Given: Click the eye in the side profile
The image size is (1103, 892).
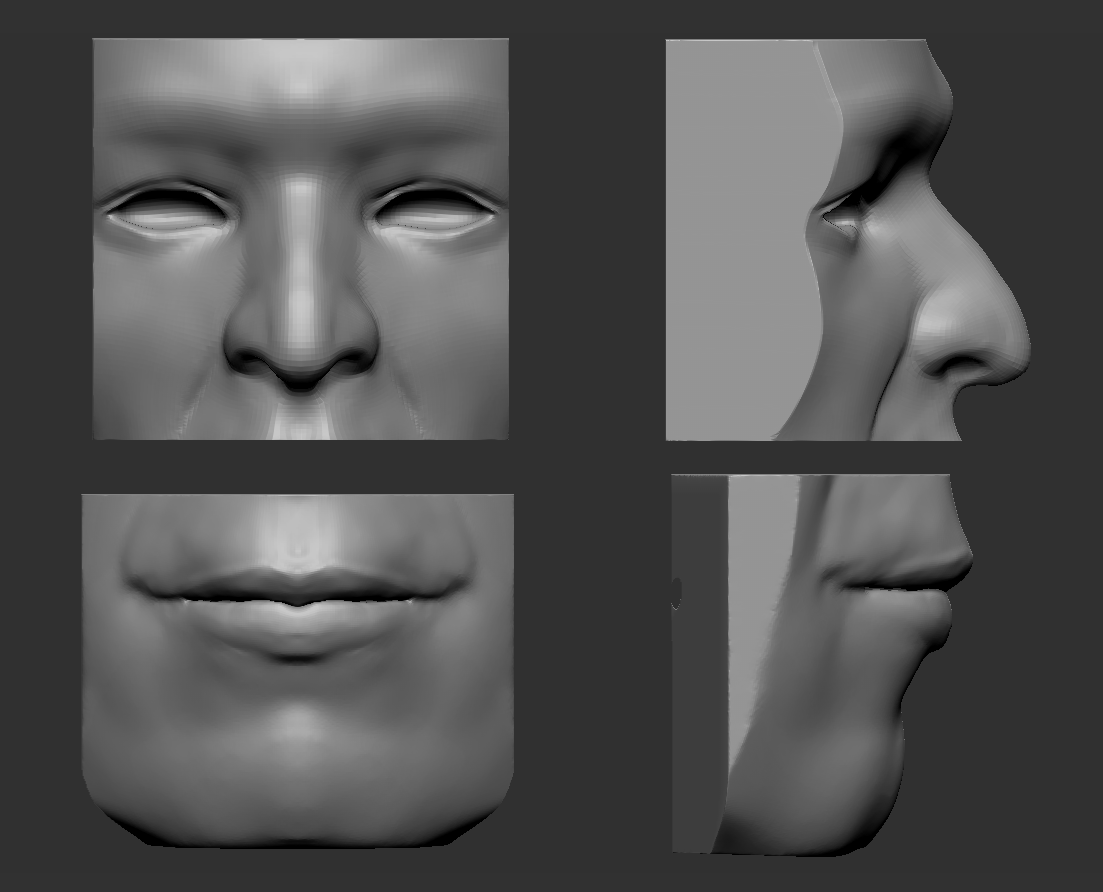Looking at the screenshot, I should tap(840, 215).
